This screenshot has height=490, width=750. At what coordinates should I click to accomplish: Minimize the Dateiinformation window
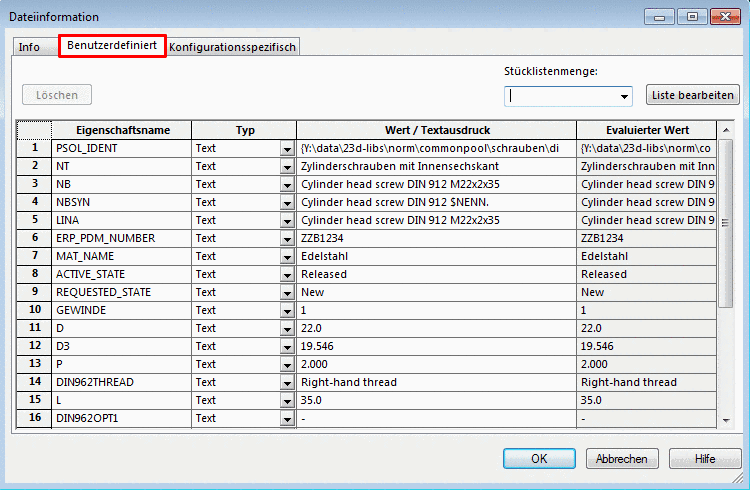pos(660,17)
